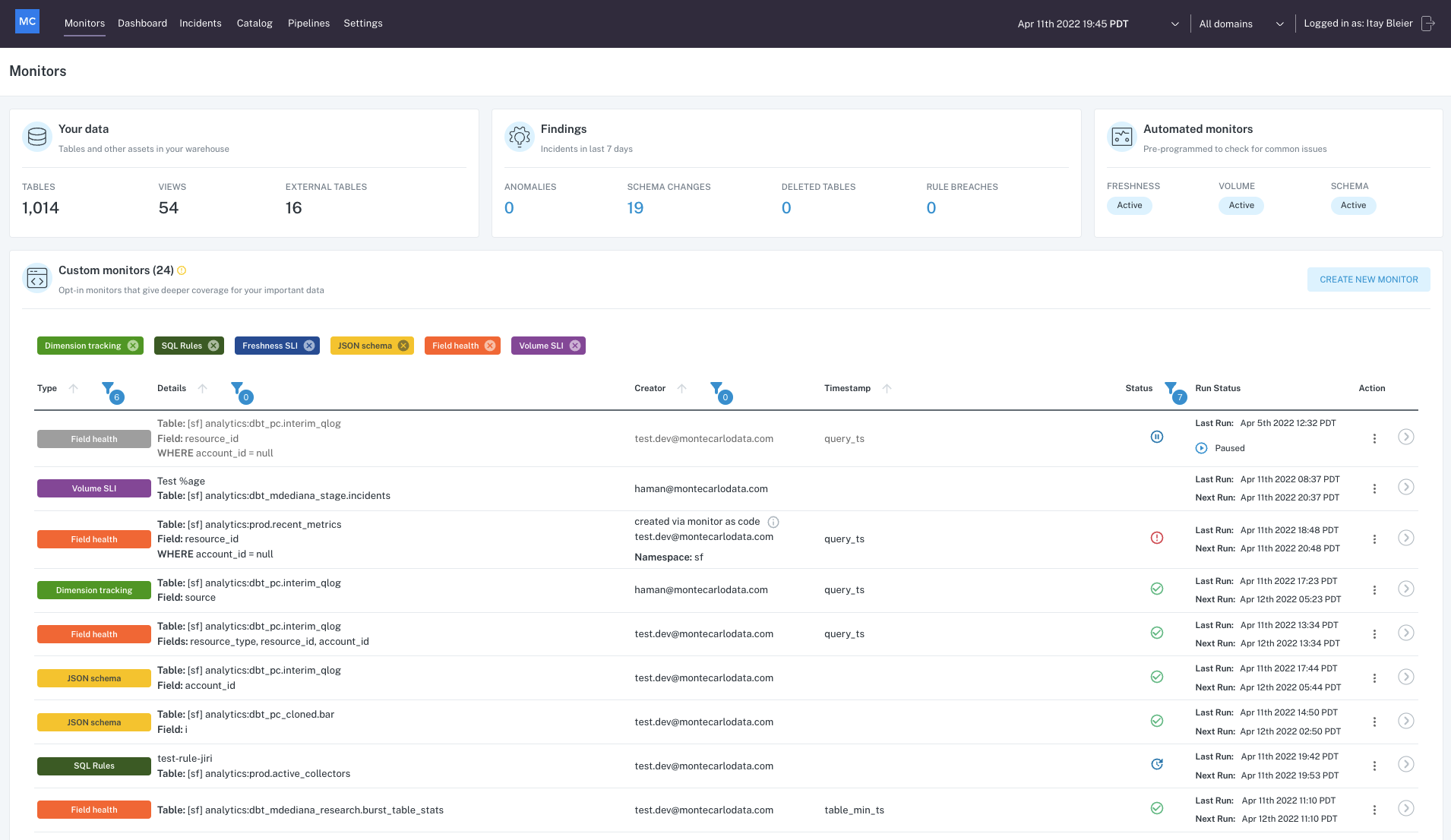Click the 1,014 tables count

tap(40, 208)
